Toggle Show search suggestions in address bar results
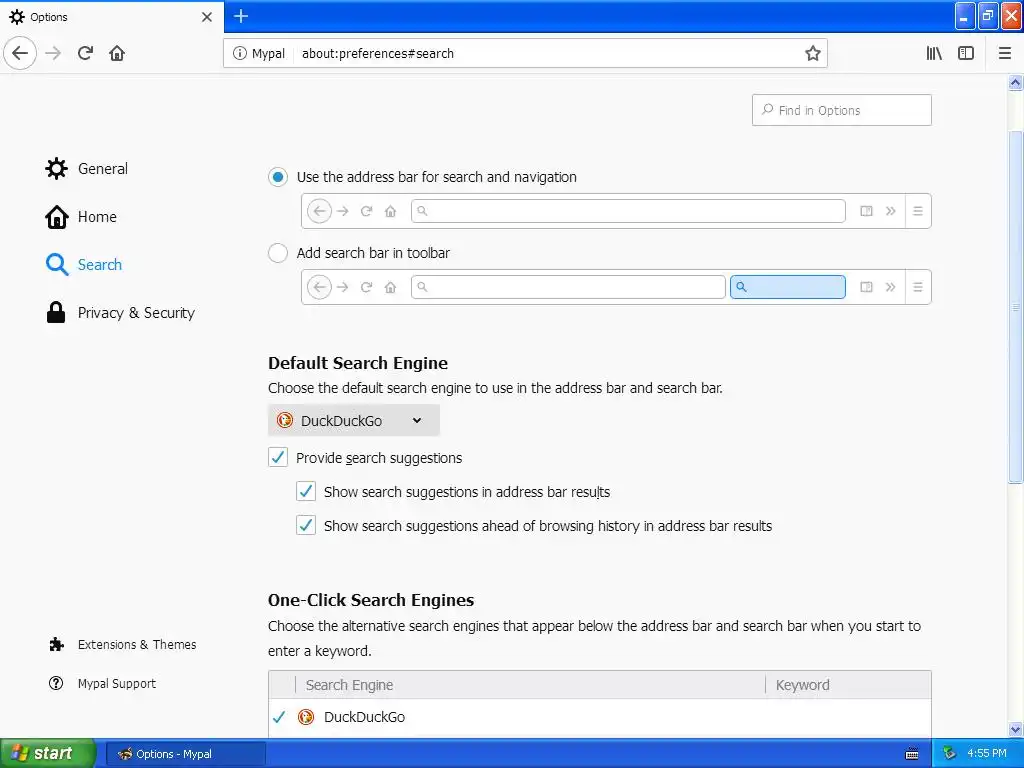1024x768 pixels. pyautogui.click(x=306, y=491)
